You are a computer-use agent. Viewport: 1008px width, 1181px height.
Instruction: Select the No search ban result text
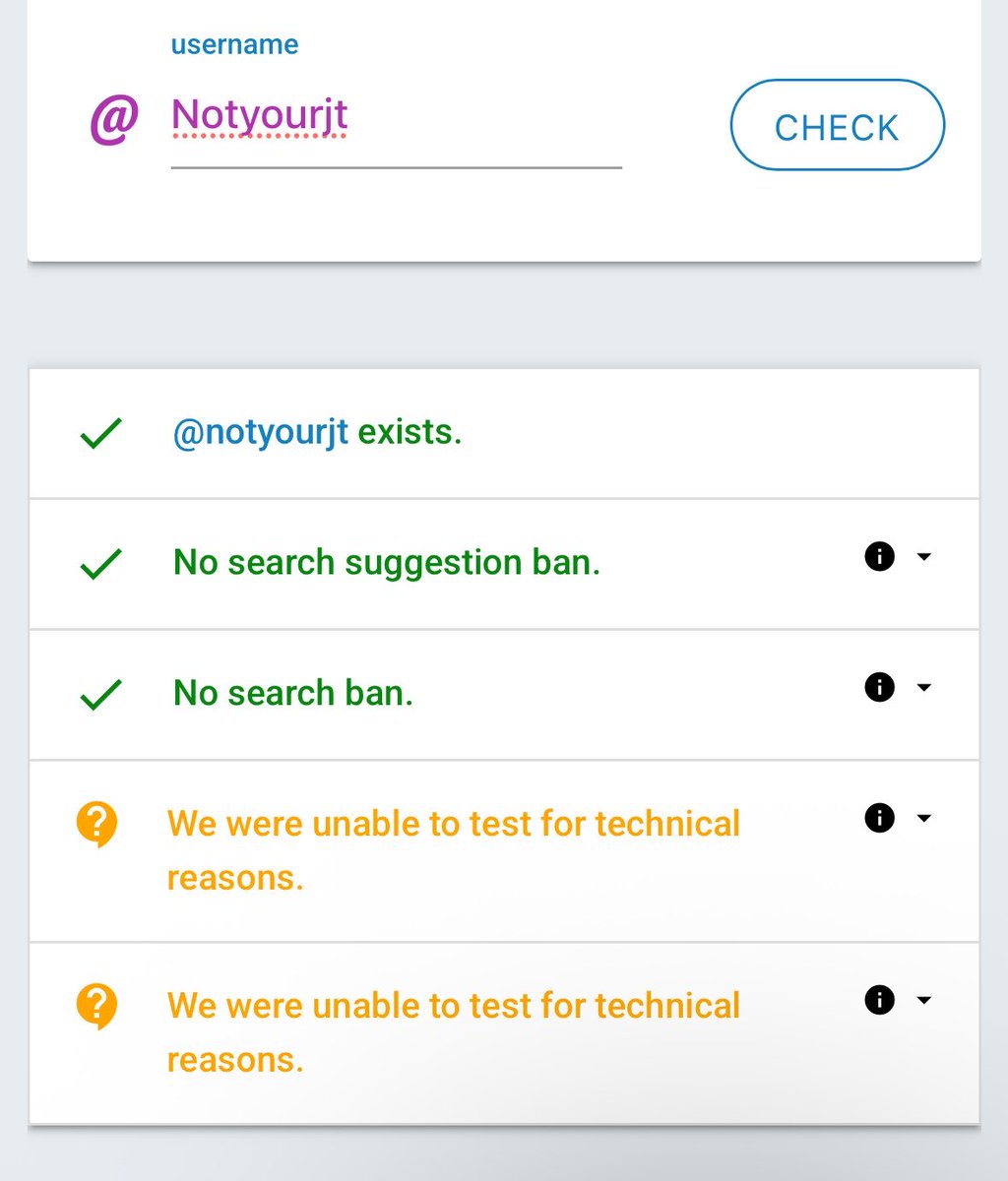(x=293, y=693)
